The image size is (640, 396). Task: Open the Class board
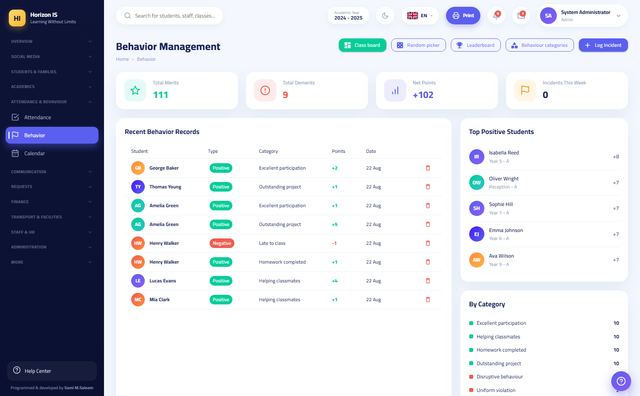362,45
